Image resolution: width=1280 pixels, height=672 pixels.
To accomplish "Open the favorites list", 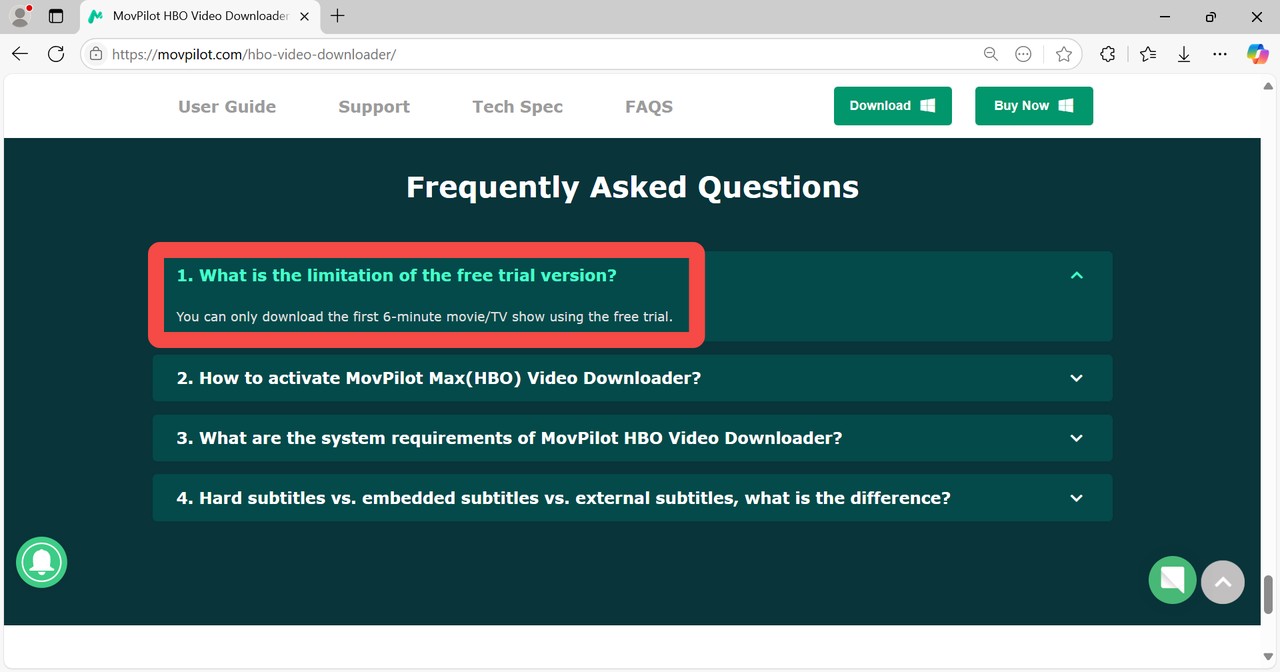I will coord(1147,54).
